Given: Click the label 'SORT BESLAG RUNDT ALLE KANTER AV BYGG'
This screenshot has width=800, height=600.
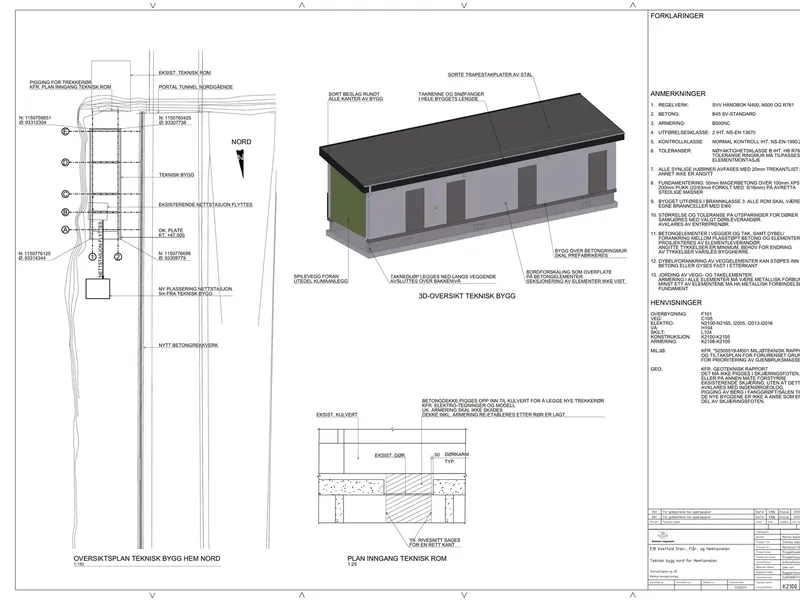Looking at the screenshot, I should [x=356, y=96].
